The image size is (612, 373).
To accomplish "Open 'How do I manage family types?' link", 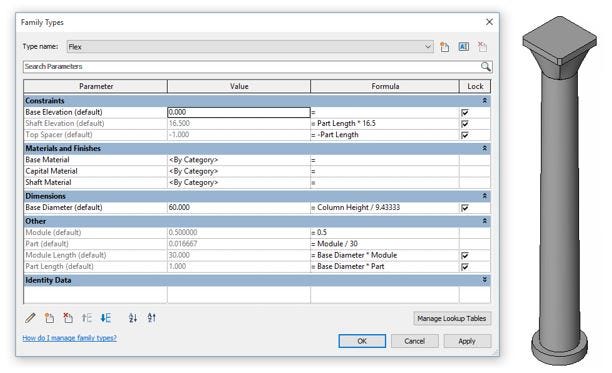I will [69, 338].
